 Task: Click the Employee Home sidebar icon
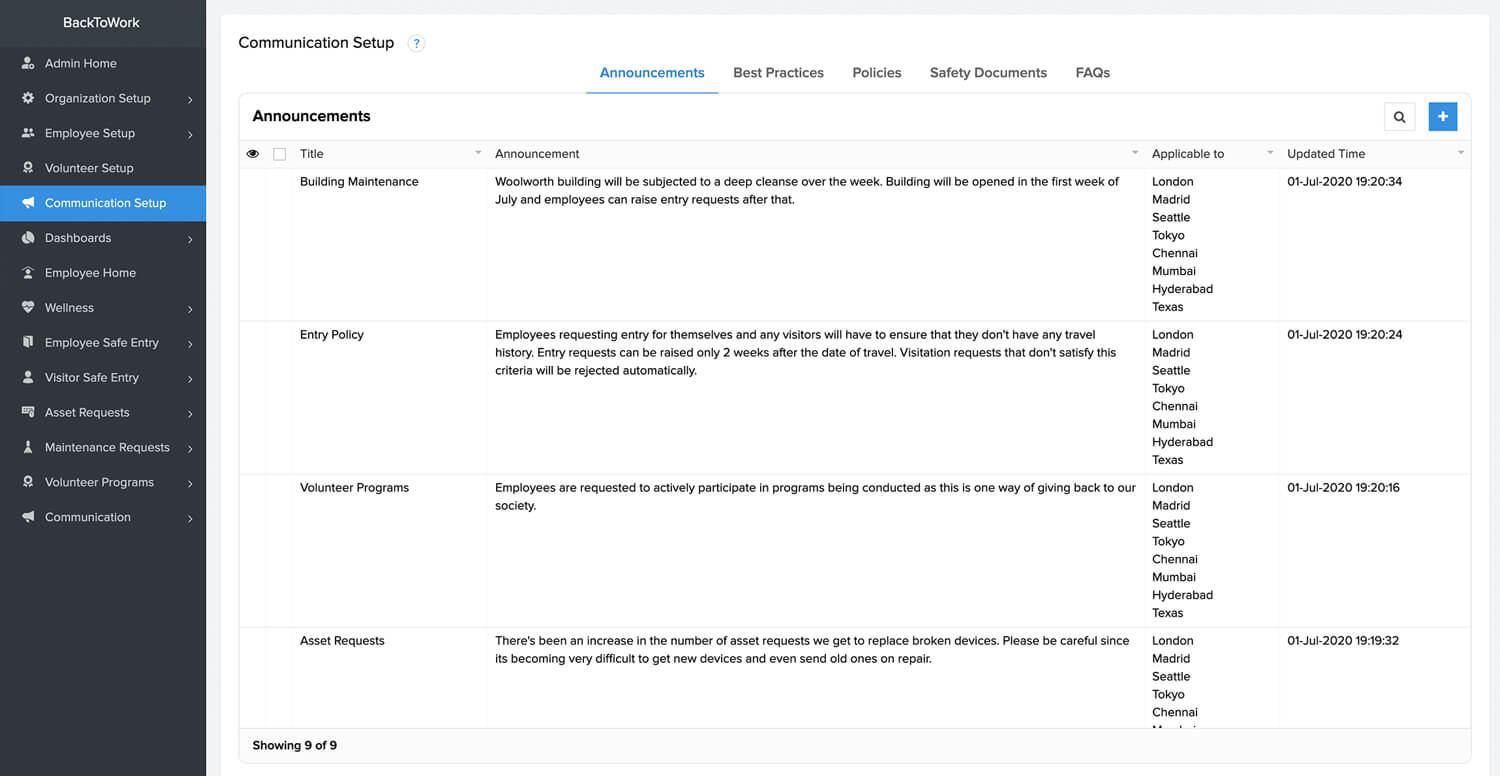pyautogui.click(x=28, y=273)
